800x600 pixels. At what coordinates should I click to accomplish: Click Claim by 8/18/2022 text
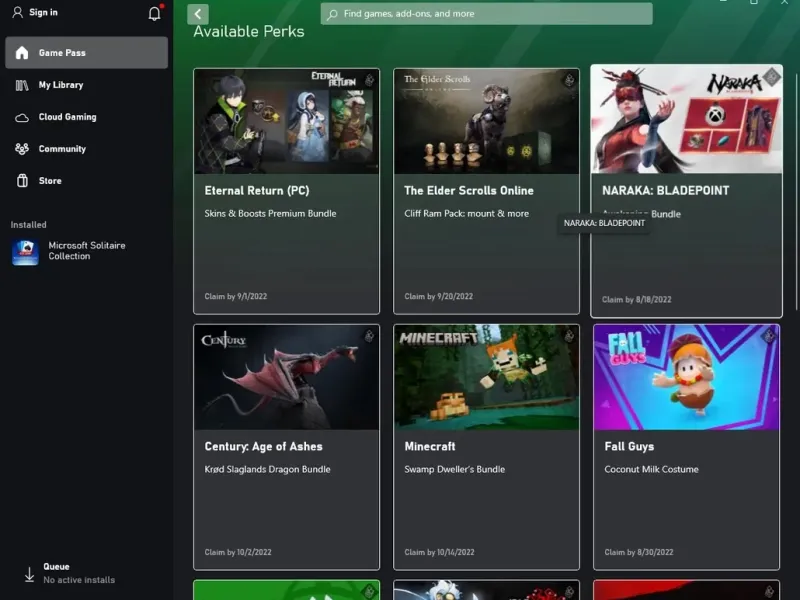[636, 299]
